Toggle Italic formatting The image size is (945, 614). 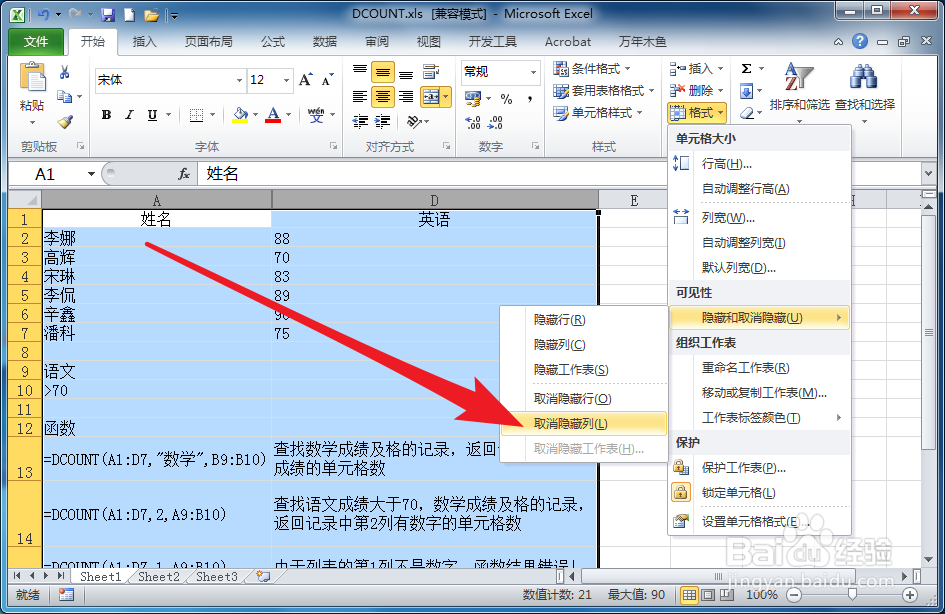(x=129, y=114)
